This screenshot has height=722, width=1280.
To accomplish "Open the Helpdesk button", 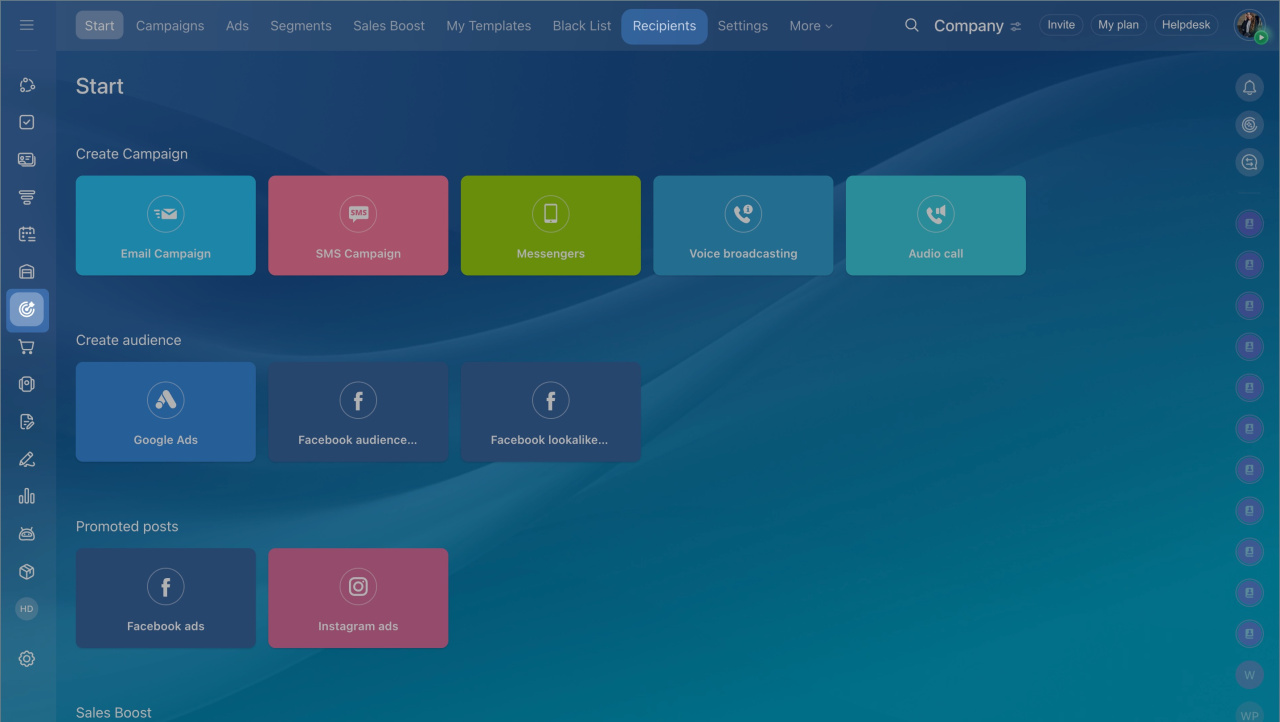I will [1185, 25].
